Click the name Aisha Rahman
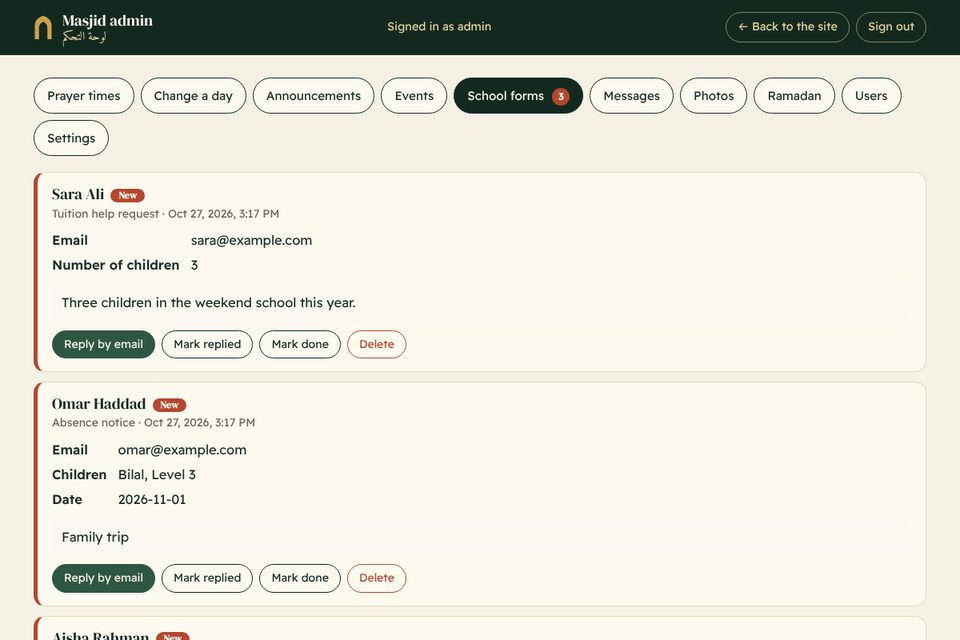 point(100,636)
